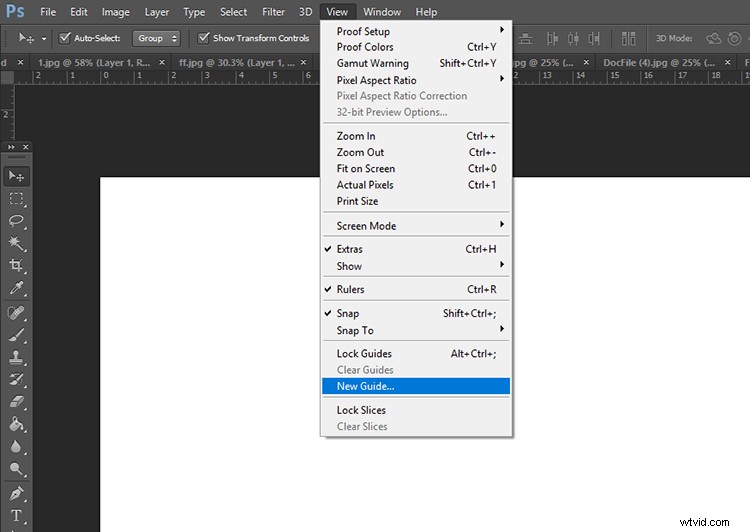Toggle Show Transform Controls checkbox
The width and height of the screenshot is (750, 532).
204,38
